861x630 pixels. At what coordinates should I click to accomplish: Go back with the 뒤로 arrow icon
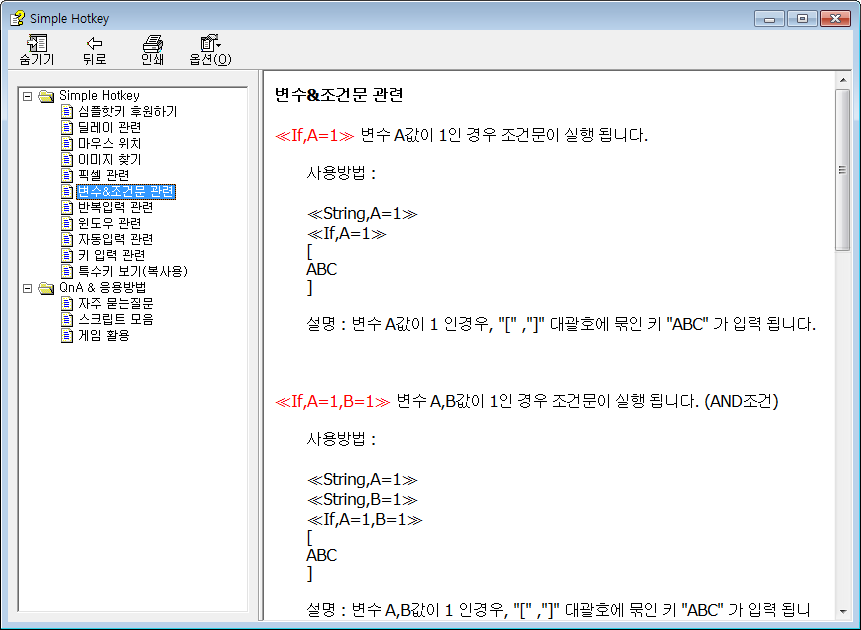94,43
